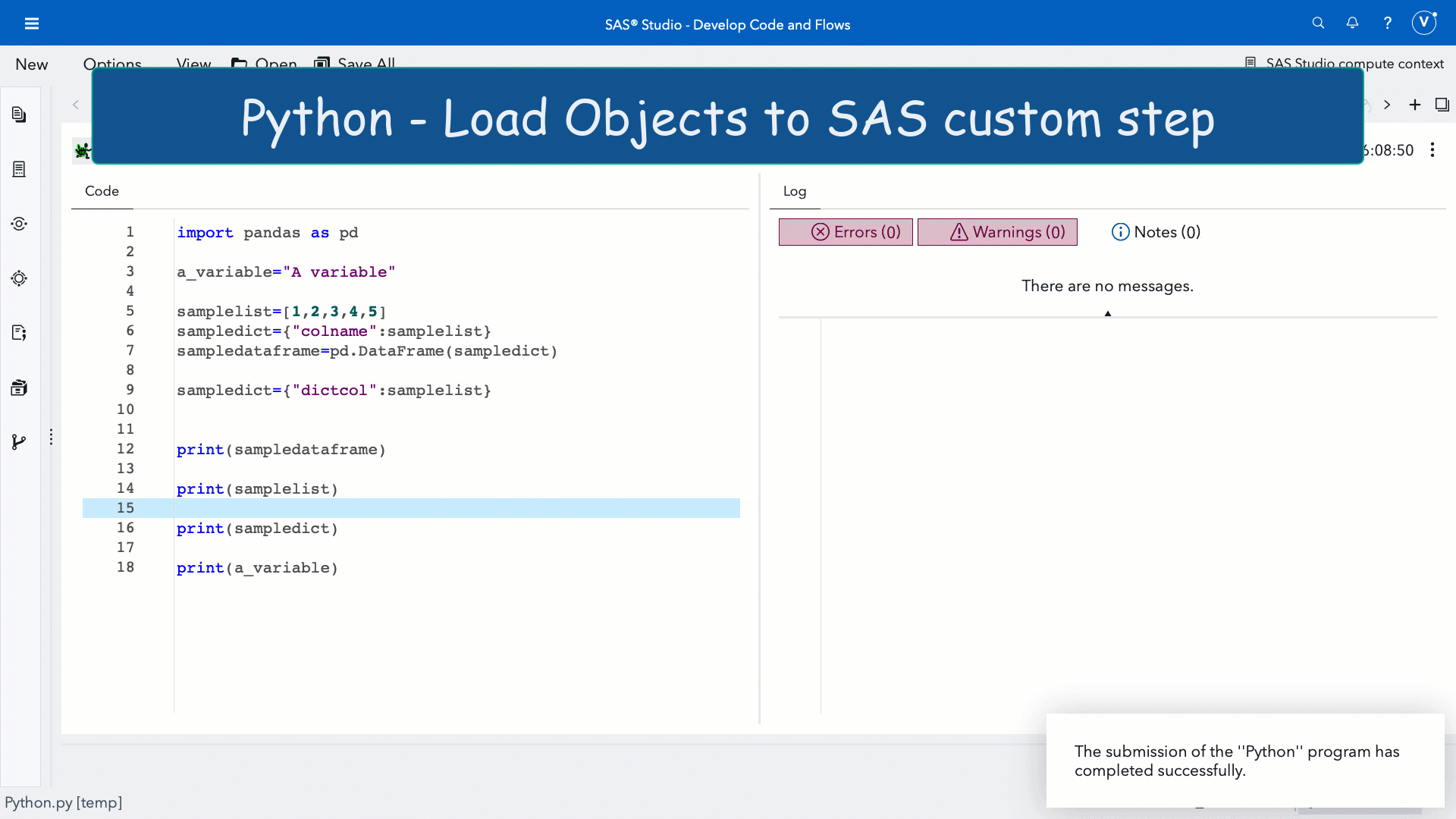1456x819 pixels.
Task: Switch to the Code tab
Action: (101, 191)
